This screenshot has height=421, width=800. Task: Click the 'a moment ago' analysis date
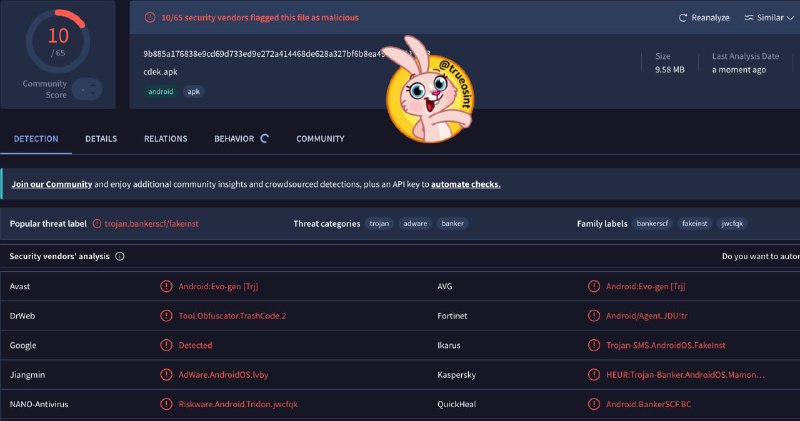click(739, 69)
